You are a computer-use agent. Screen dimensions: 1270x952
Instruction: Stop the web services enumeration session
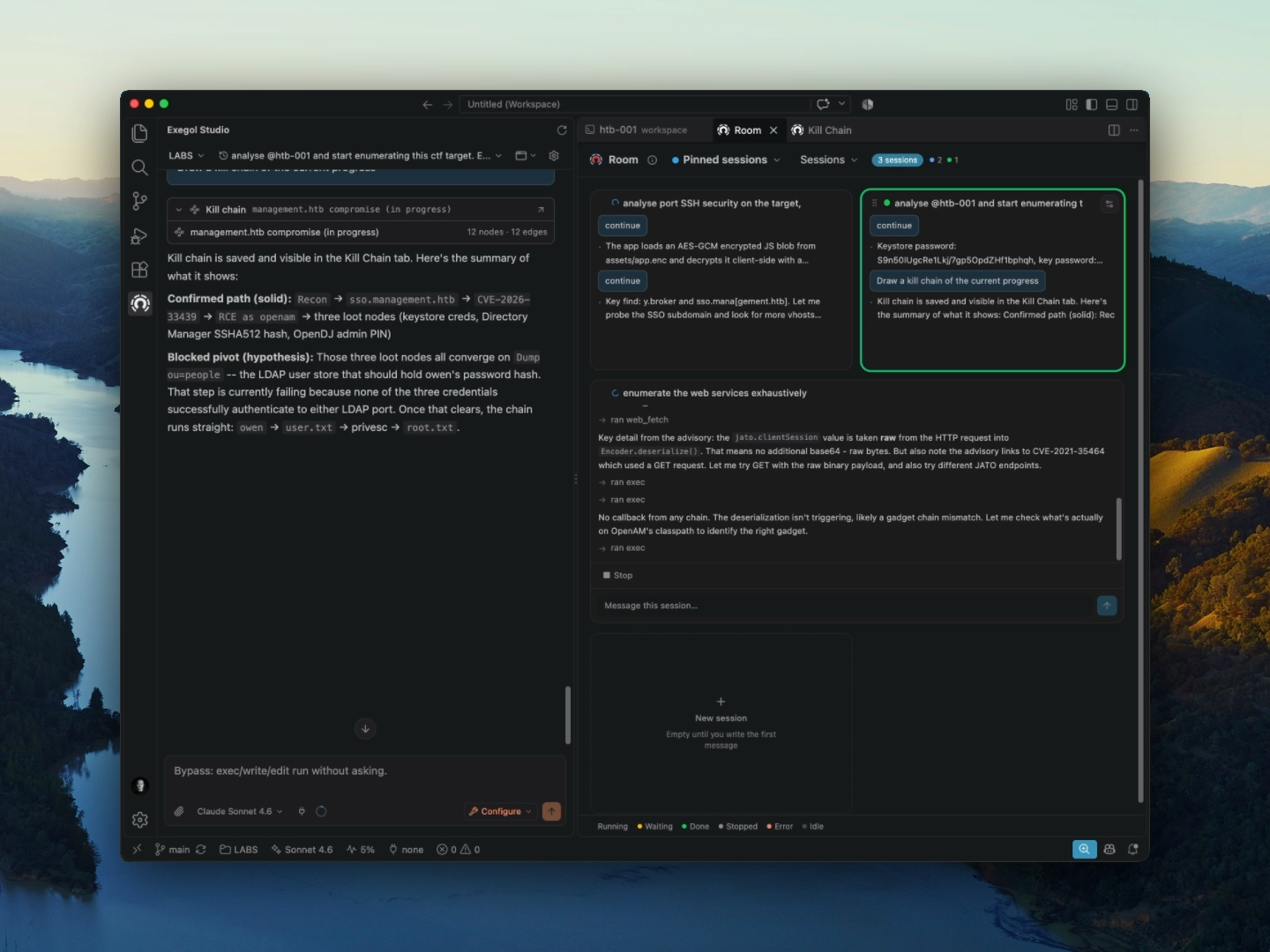(x=617, y=576)
